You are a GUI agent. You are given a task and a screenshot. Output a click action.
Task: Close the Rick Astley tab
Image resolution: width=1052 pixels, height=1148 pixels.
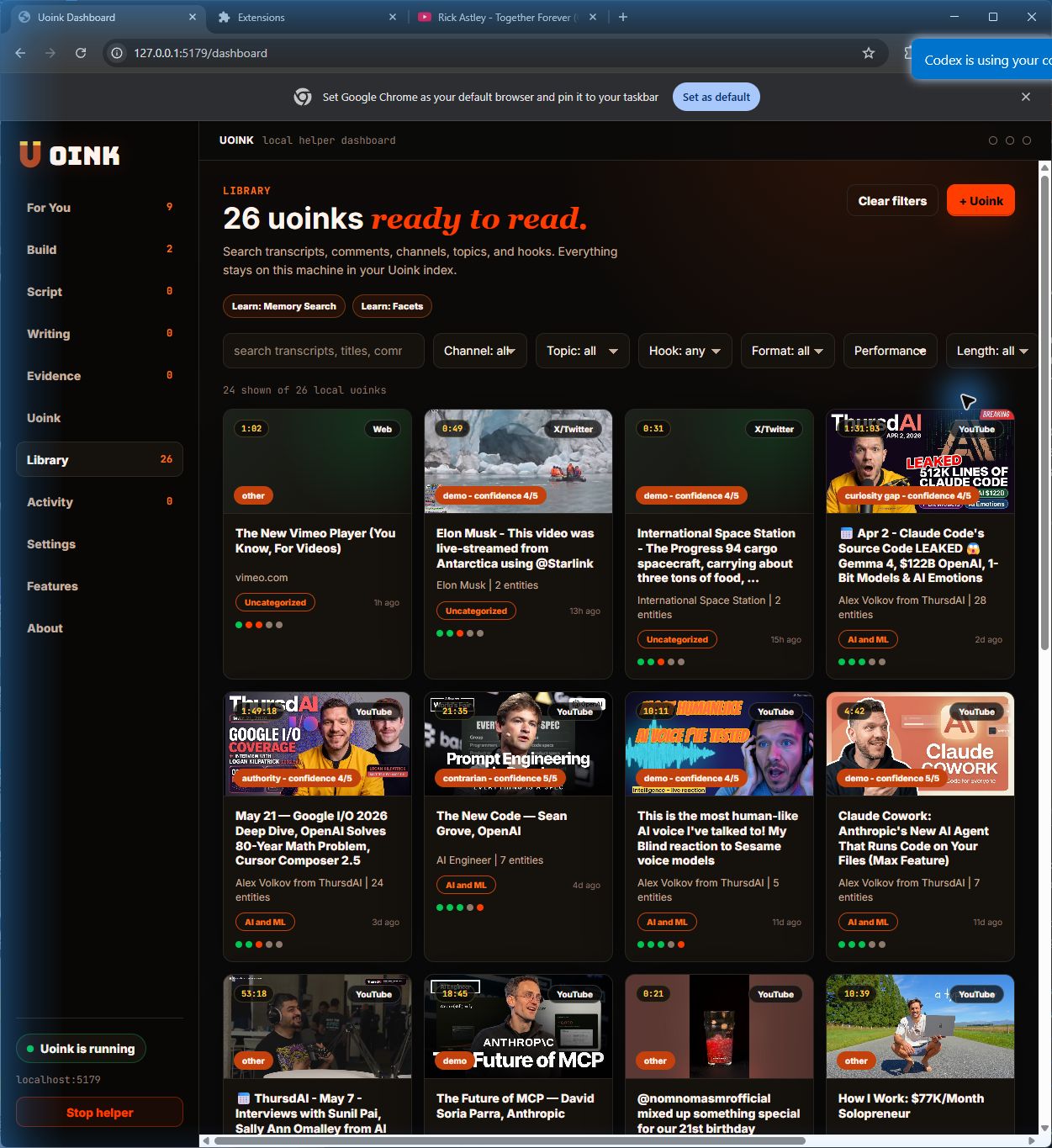pyautogui.click(x=594, y=17)
